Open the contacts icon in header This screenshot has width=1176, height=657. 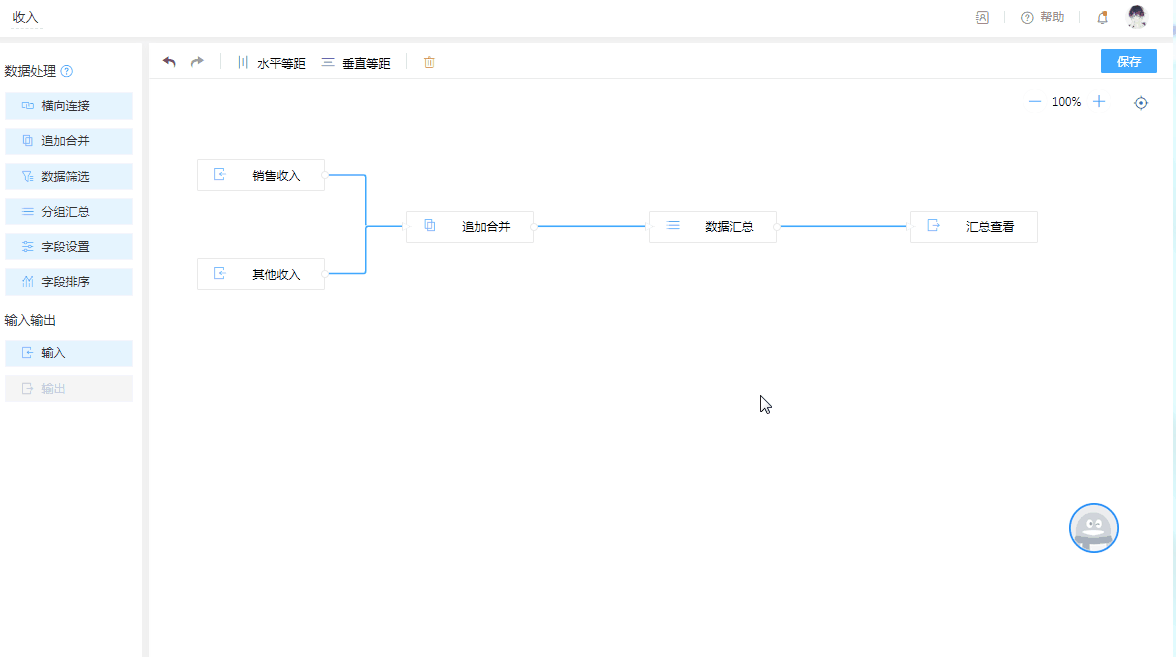point(982,17)
